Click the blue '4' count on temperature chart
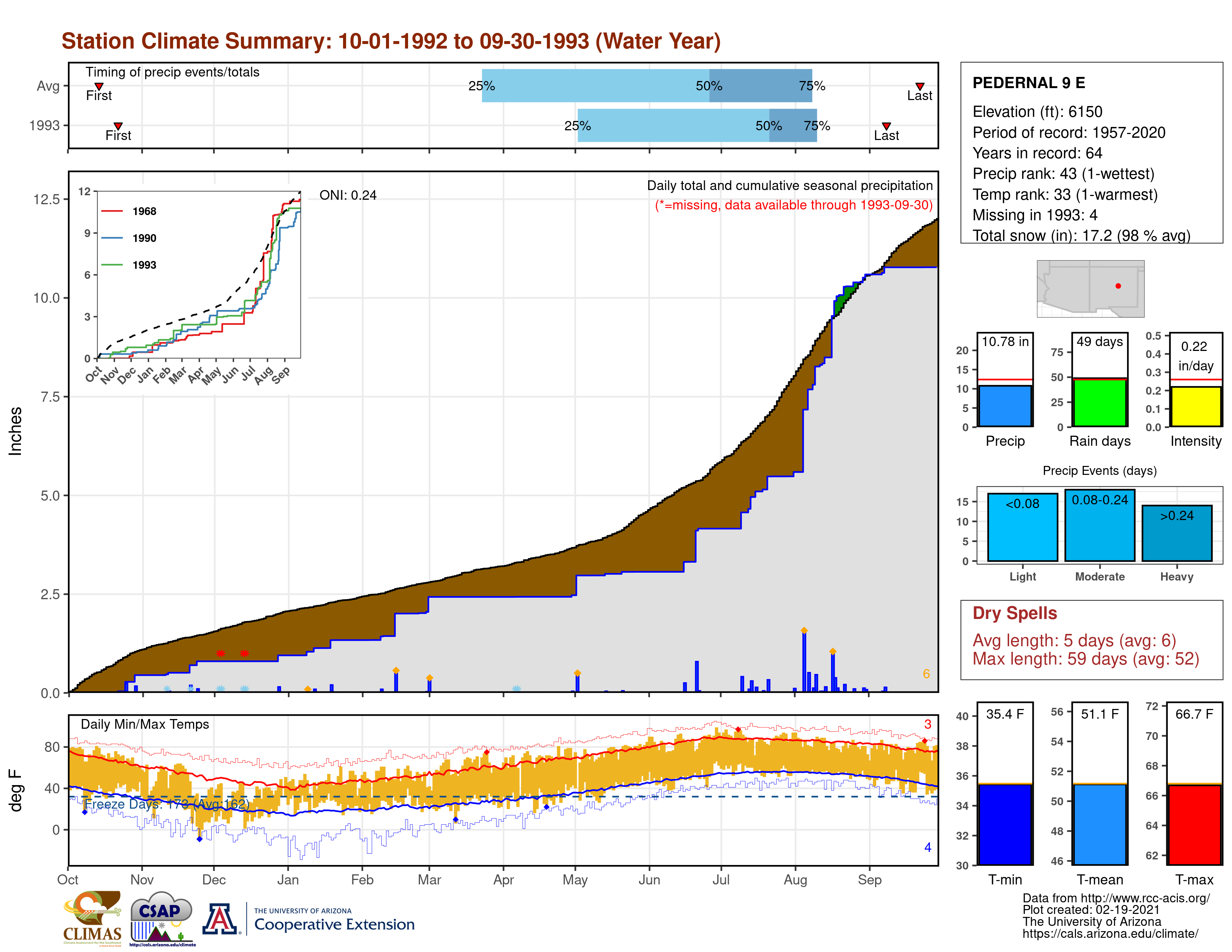 click(928, 847)
